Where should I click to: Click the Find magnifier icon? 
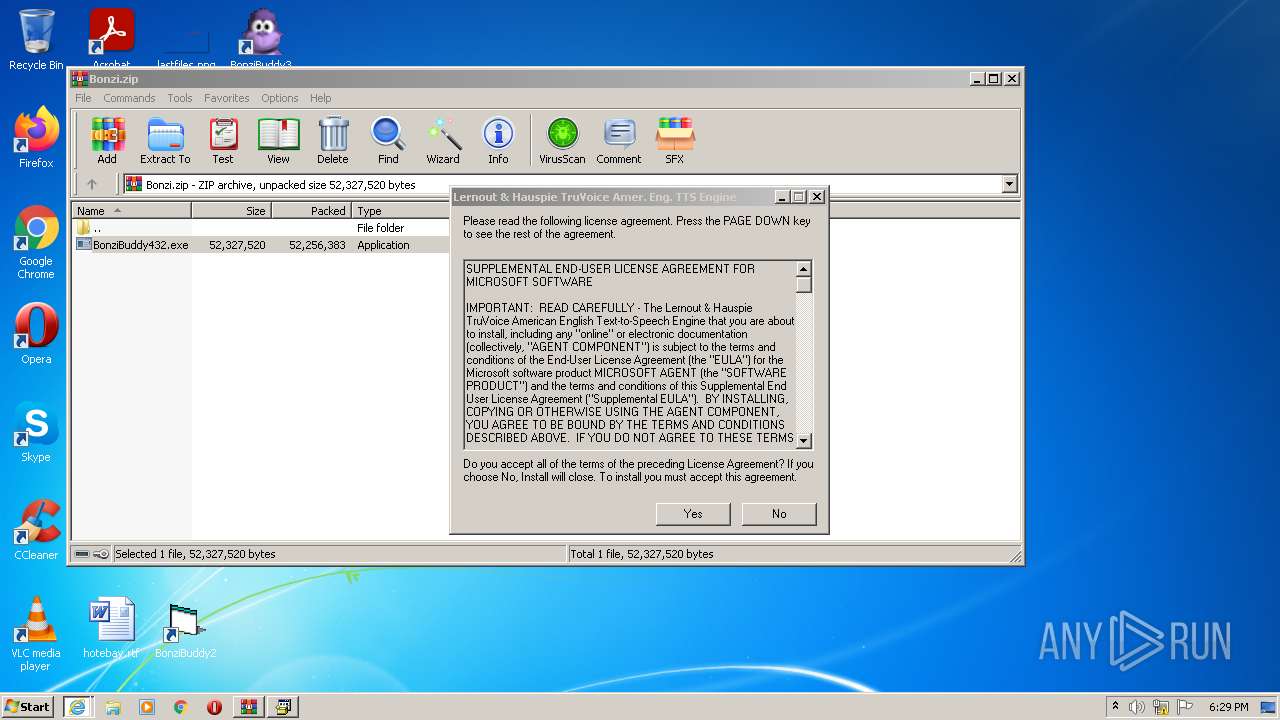[388, 140]
